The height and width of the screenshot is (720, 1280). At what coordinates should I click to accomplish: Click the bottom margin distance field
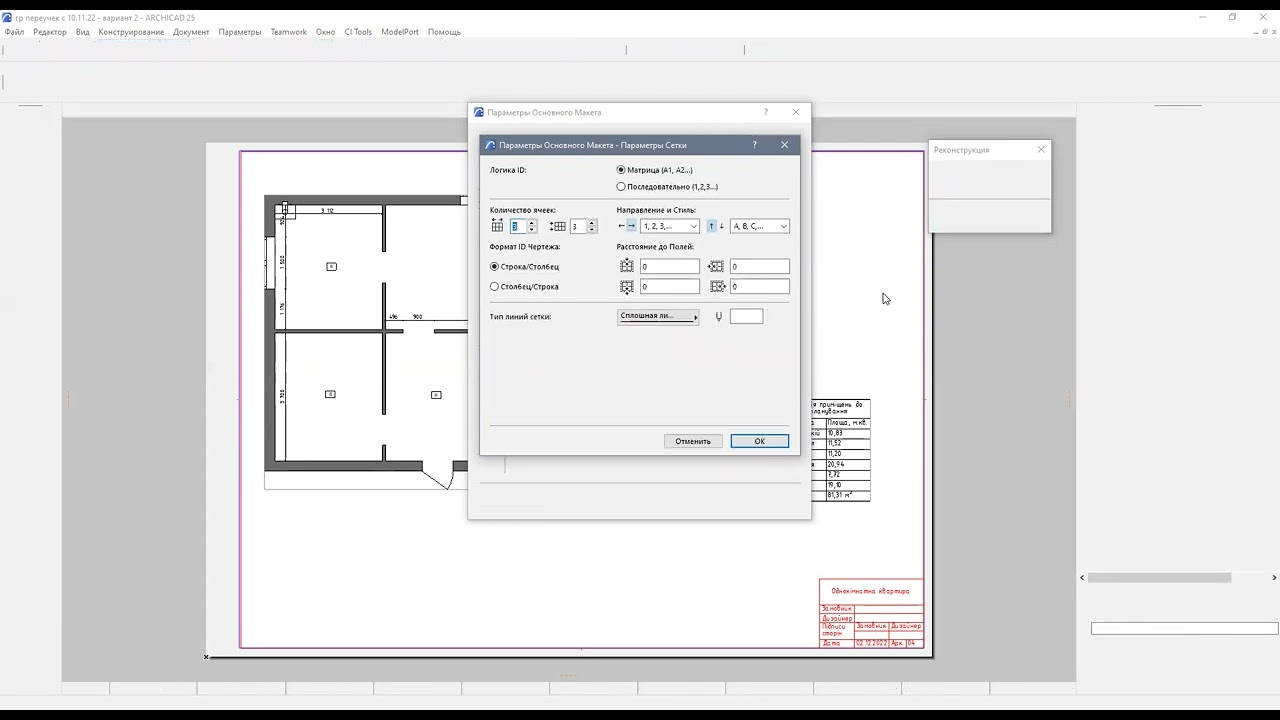pos(670,287)
